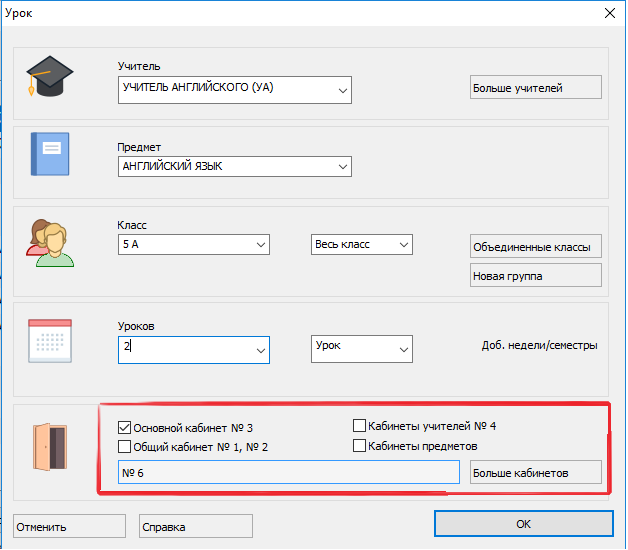Open the Учитель dropdown list
This screenshot has width=628, height=550.
pos(342,90)
